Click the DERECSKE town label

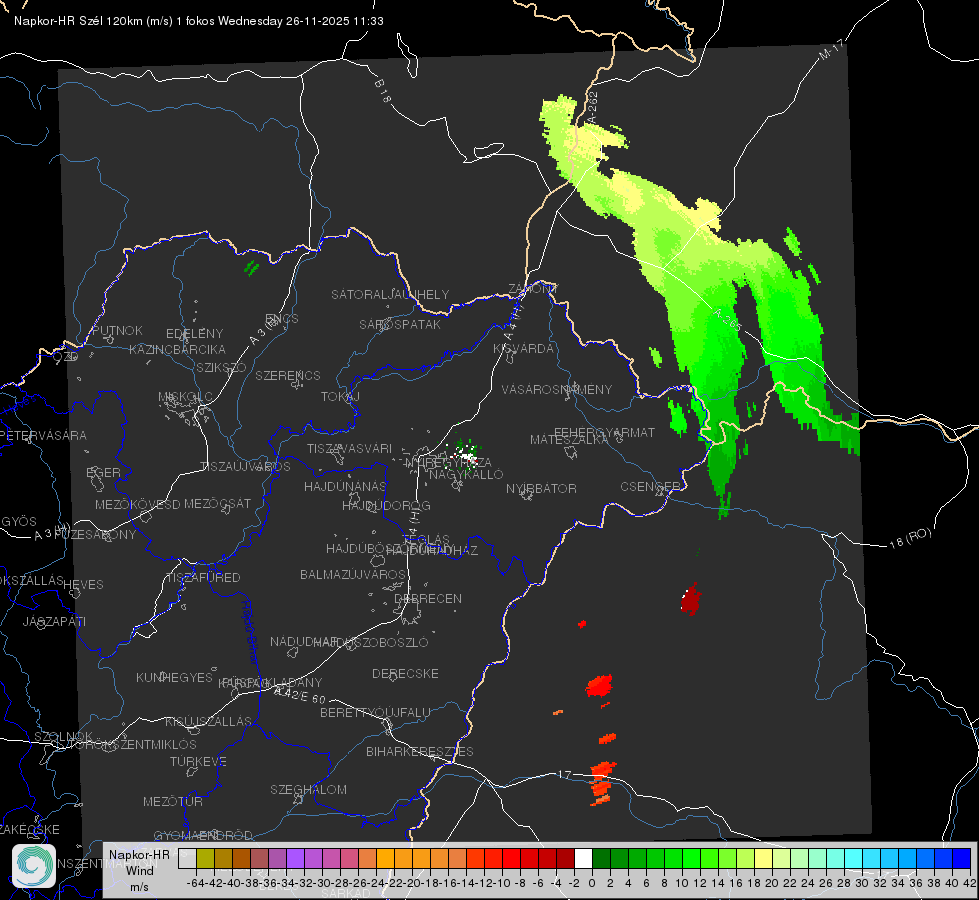tap(405, 673)
